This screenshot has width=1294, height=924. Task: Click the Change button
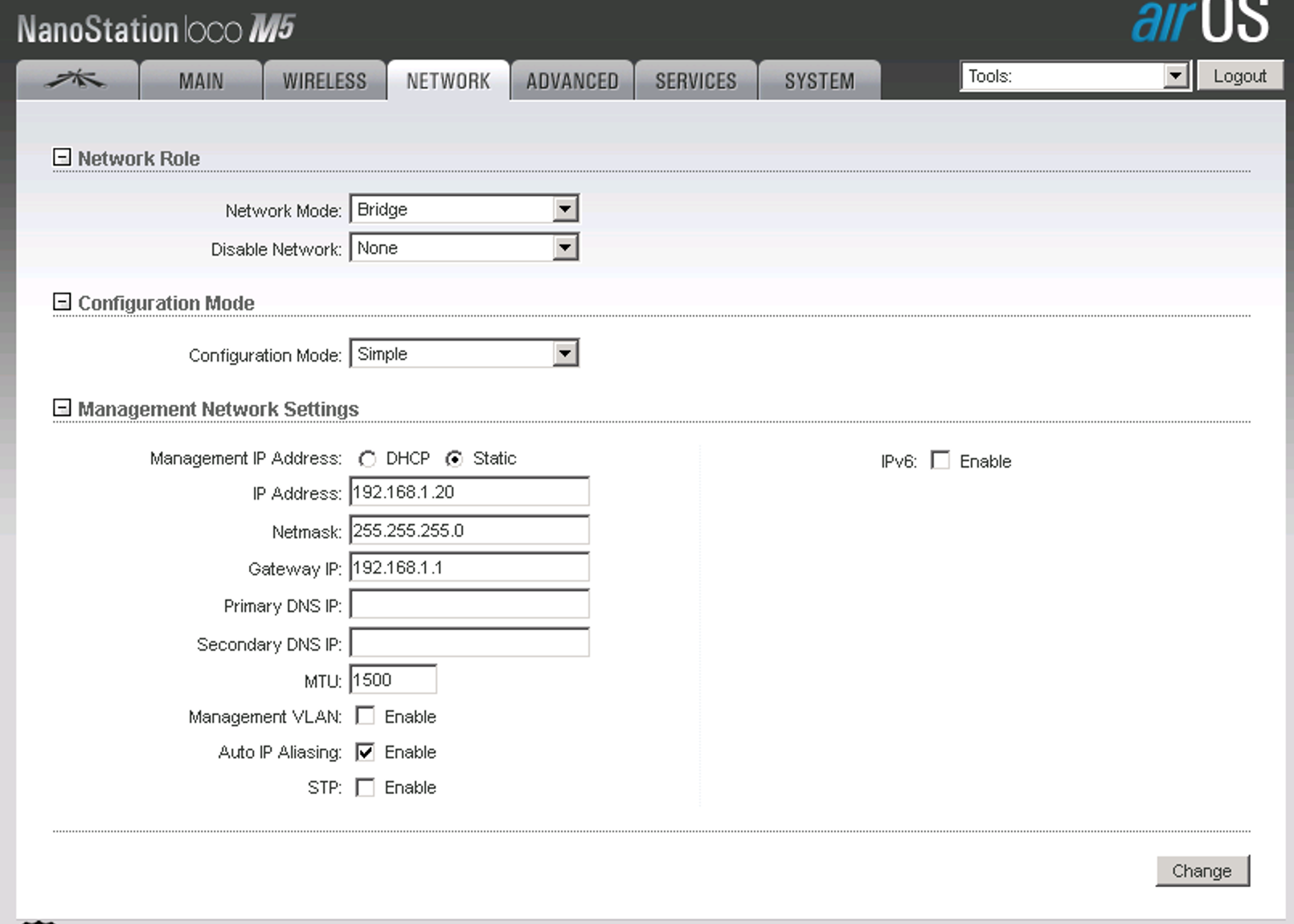(1202, 871)
